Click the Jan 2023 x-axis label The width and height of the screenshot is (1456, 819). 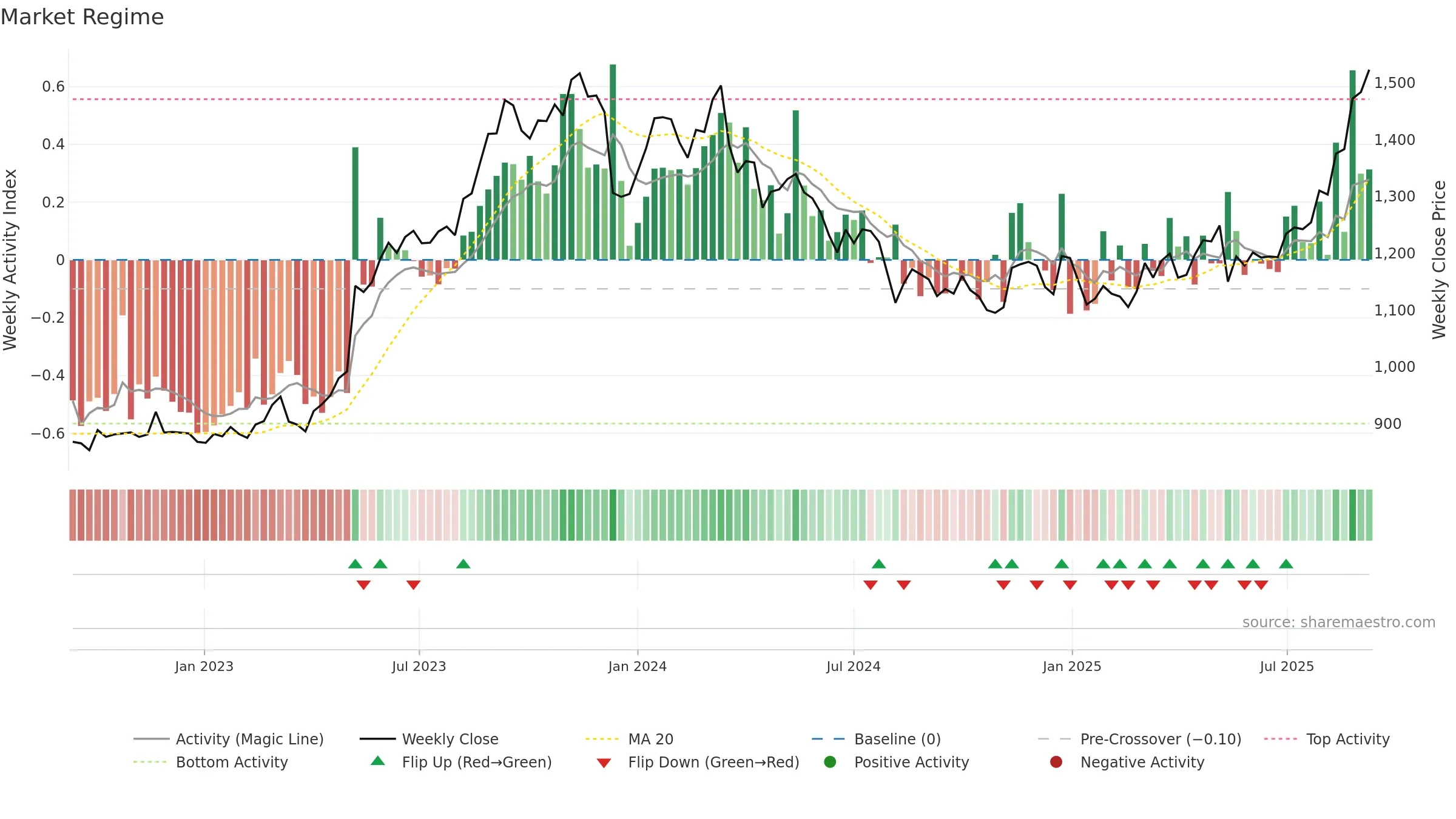click(204, 666)
